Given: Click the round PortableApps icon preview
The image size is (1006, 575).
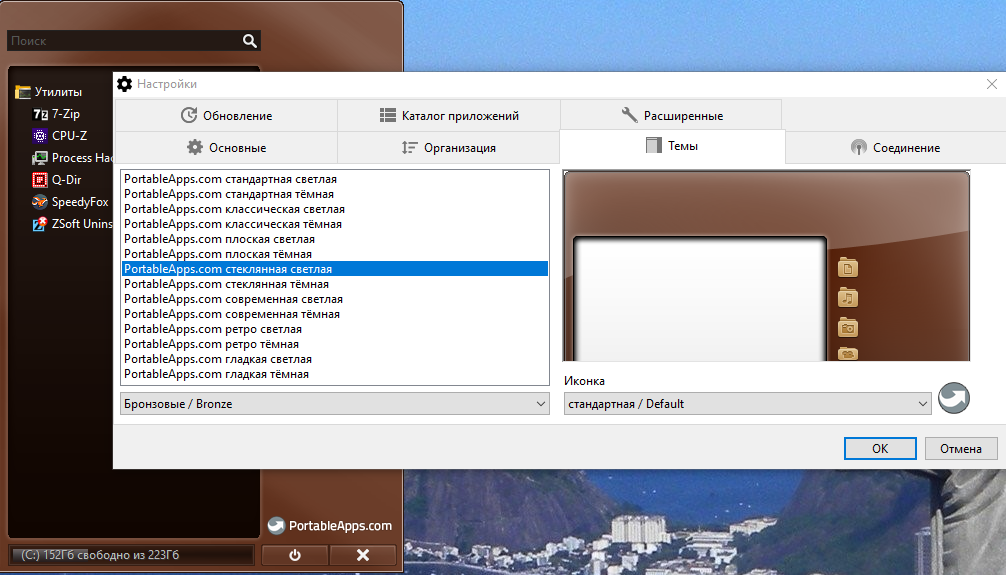Looking at the screenshot, I should [953, 398].
